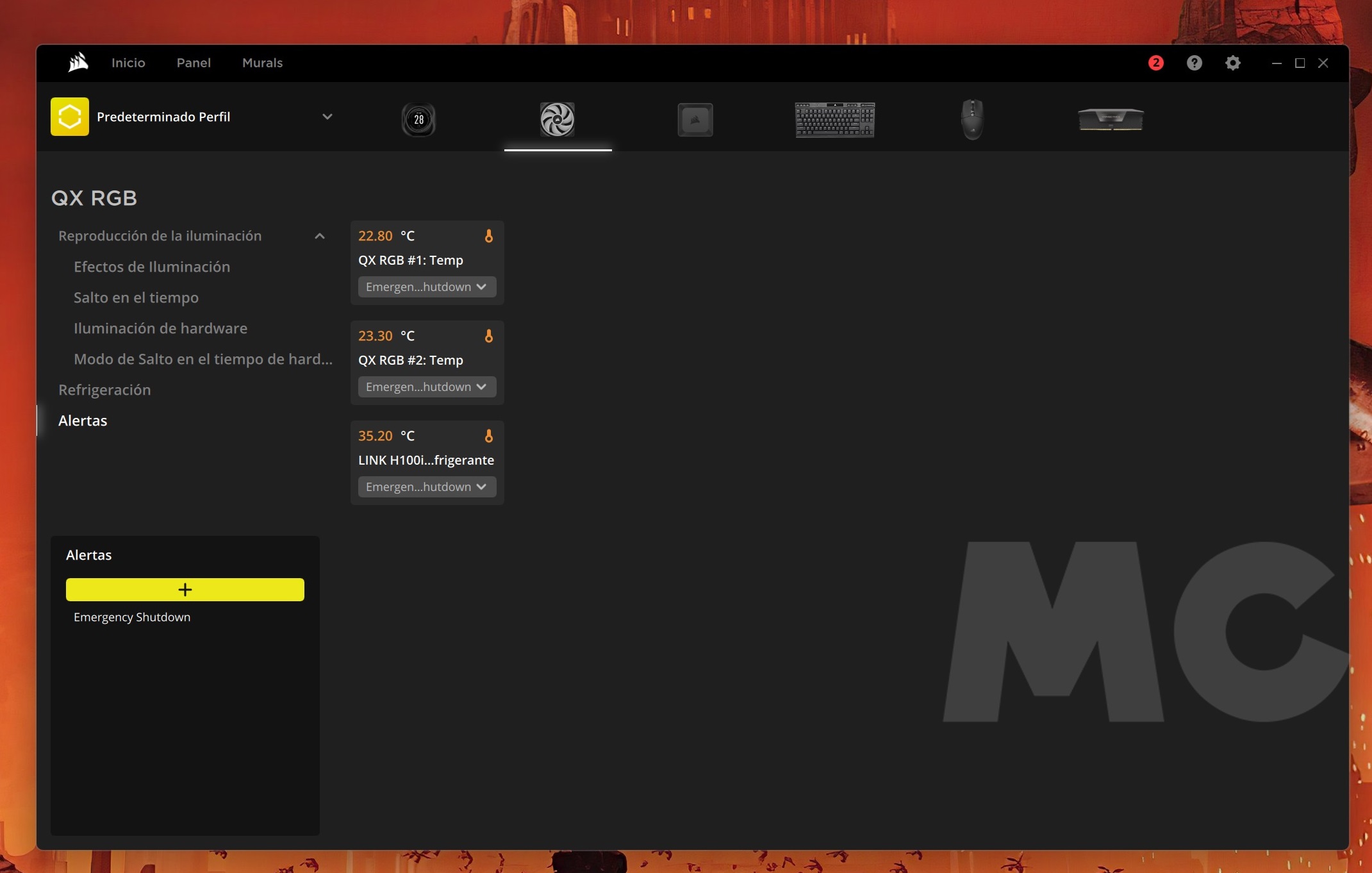Select the Emergency Shutdown alert entry
Screen dimensions: 1372x873
[132, 617]
